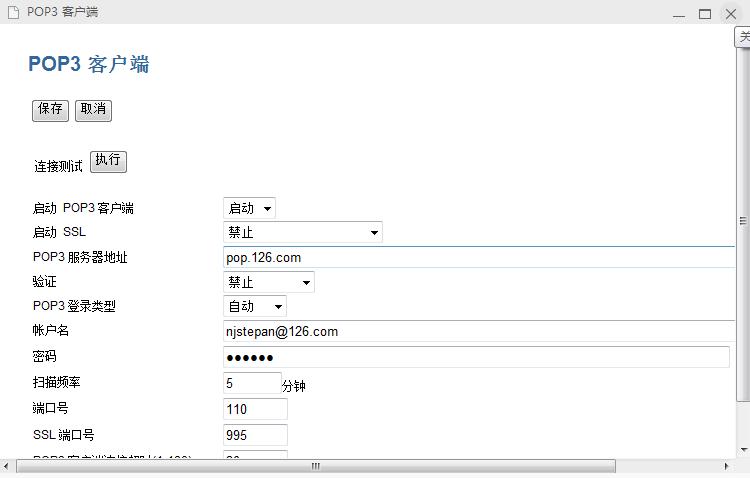
Task: Click the SSL 端口号 label
Action: click(x=64, y=434)
